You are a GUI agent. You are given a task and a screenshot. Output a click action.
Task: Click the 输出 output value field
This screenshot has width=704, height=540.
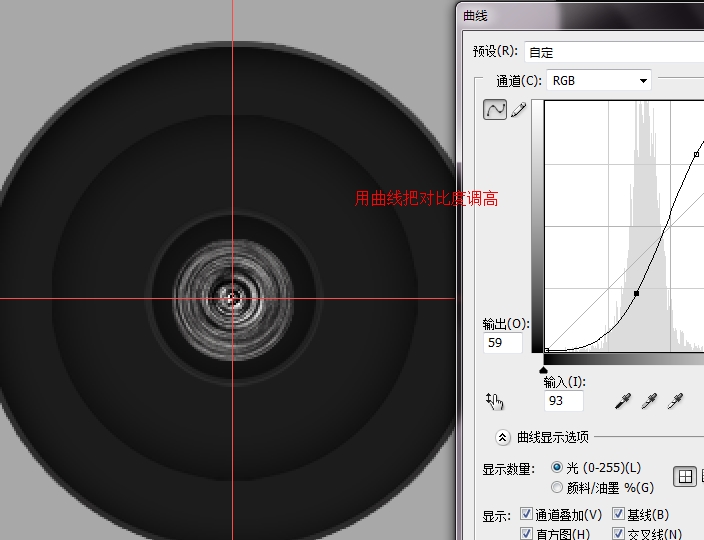(x=502, y=343)
